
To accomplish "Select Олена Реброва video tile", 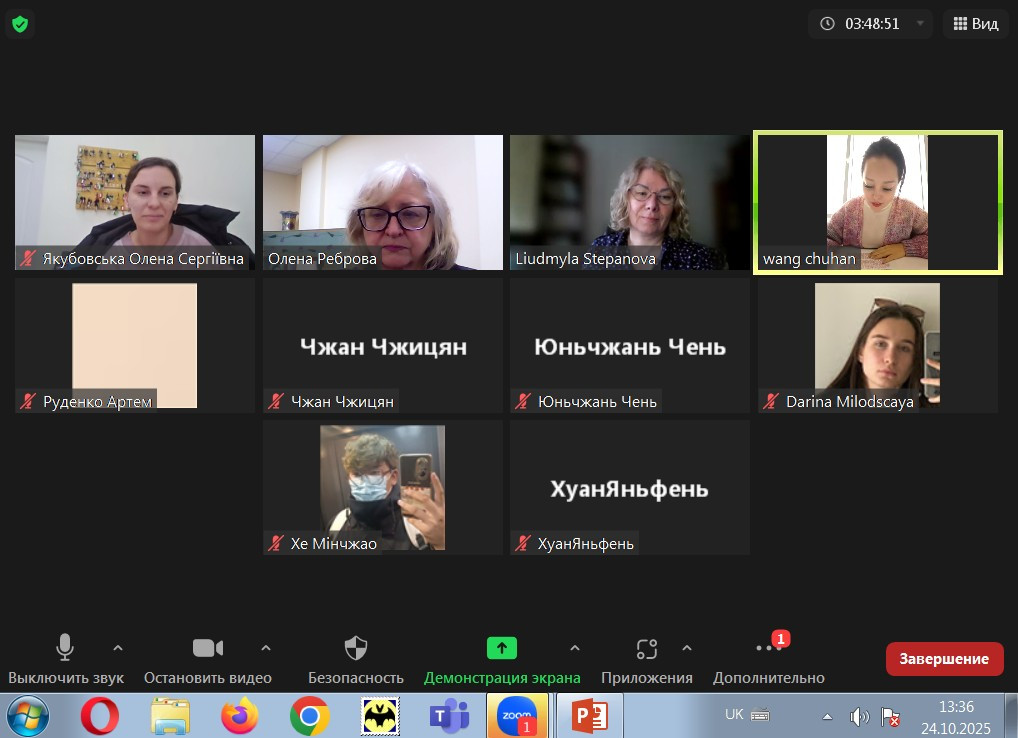I will tap(383, 203).
